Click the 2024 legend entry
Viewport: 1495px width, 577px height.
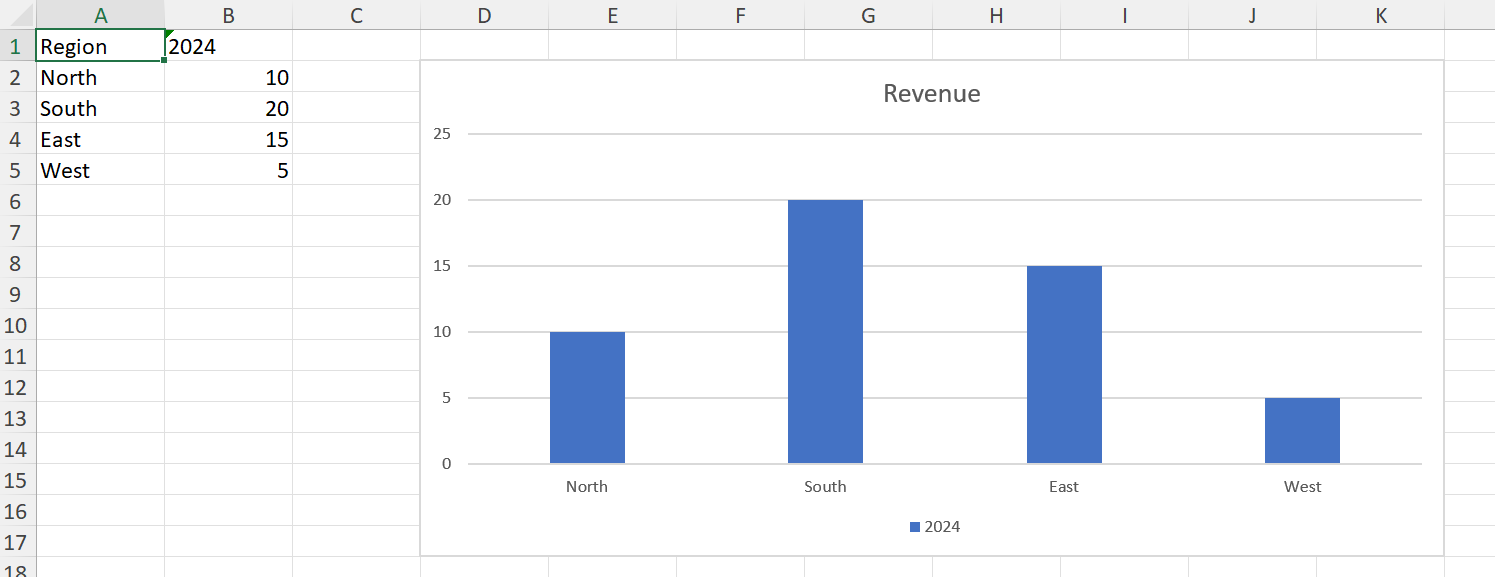click(935, 527)
